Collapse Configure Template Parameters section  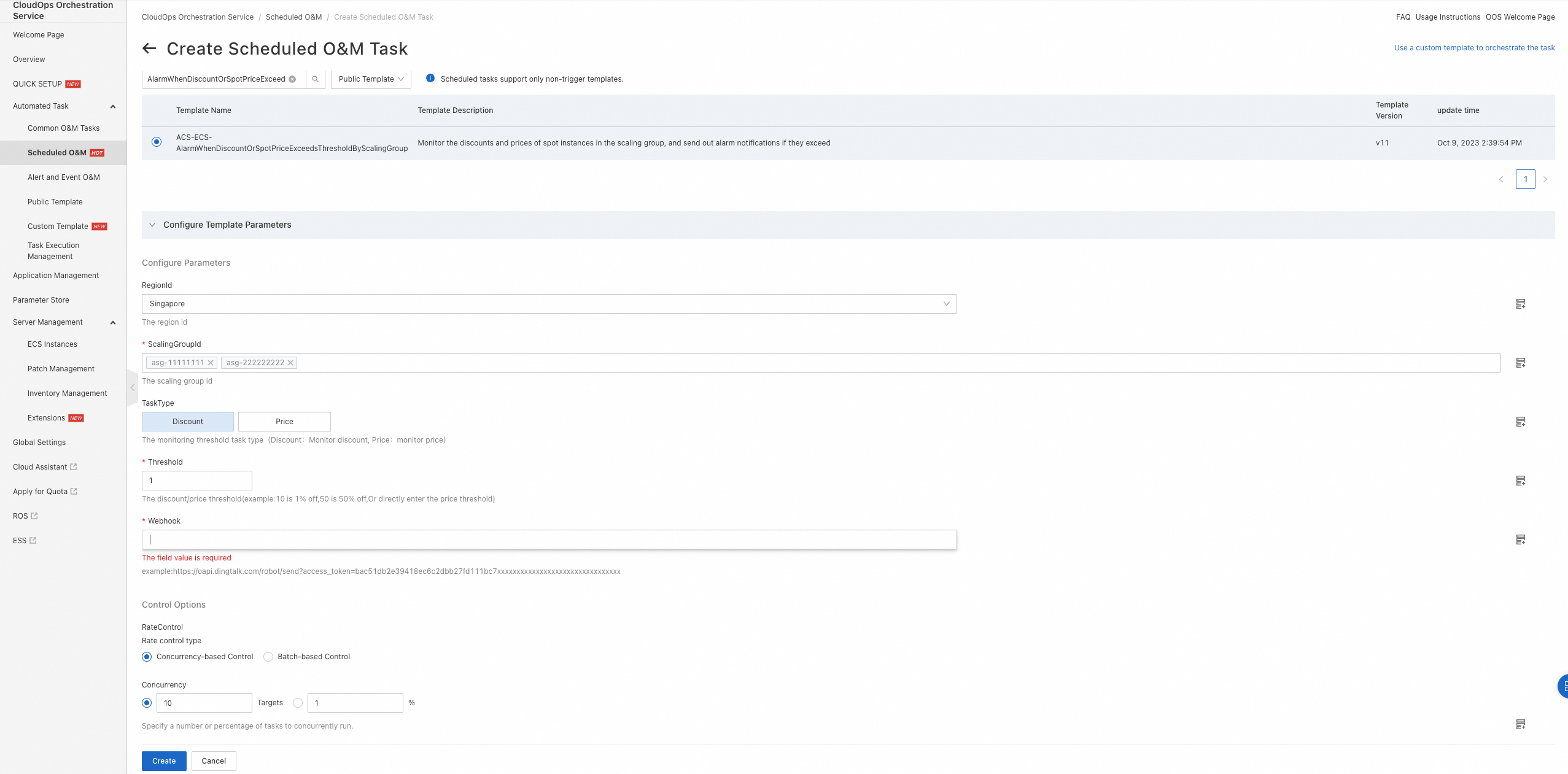[x=152, y=225]
